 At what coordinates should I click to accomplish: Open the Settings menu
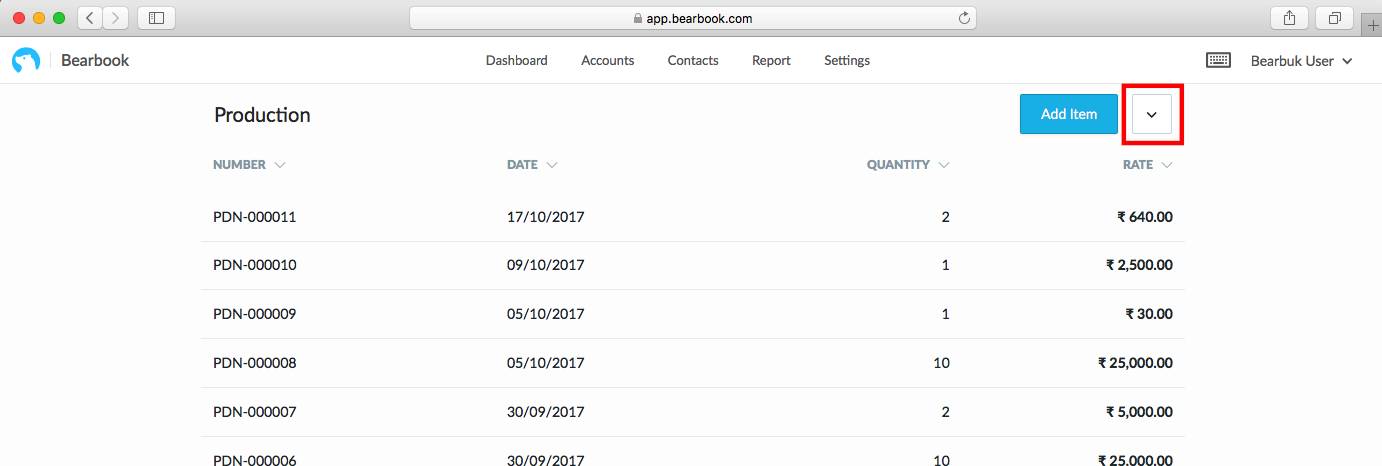point(847,61)
